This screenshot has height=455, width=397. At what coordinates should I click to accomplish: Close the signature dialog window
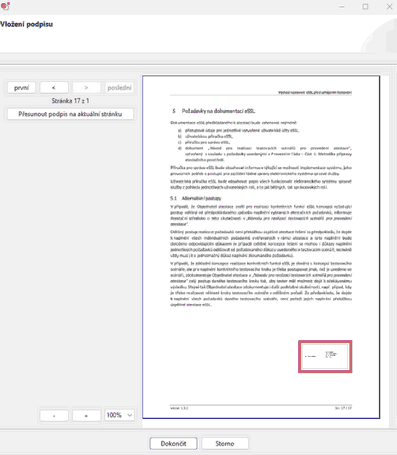pyautogui.click(x=389, y=7)
